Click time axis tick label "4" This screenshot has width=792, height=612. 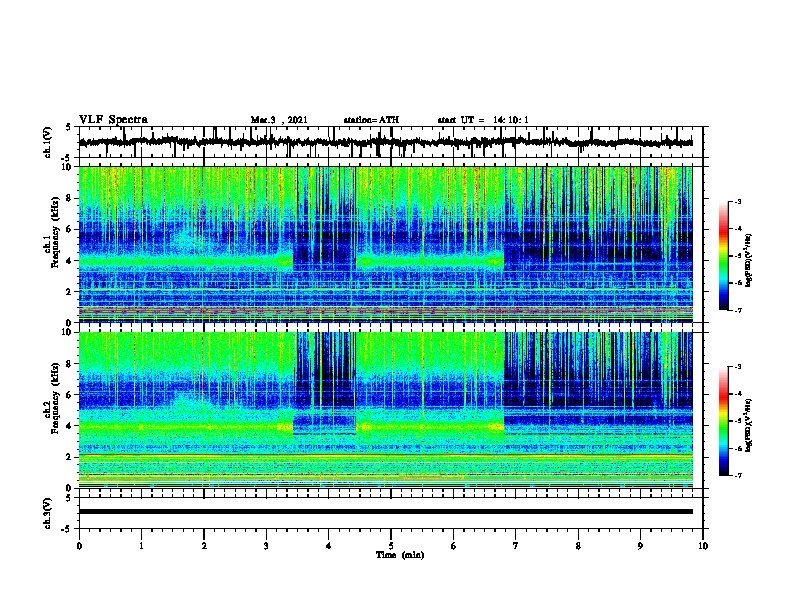coord(329,546)
